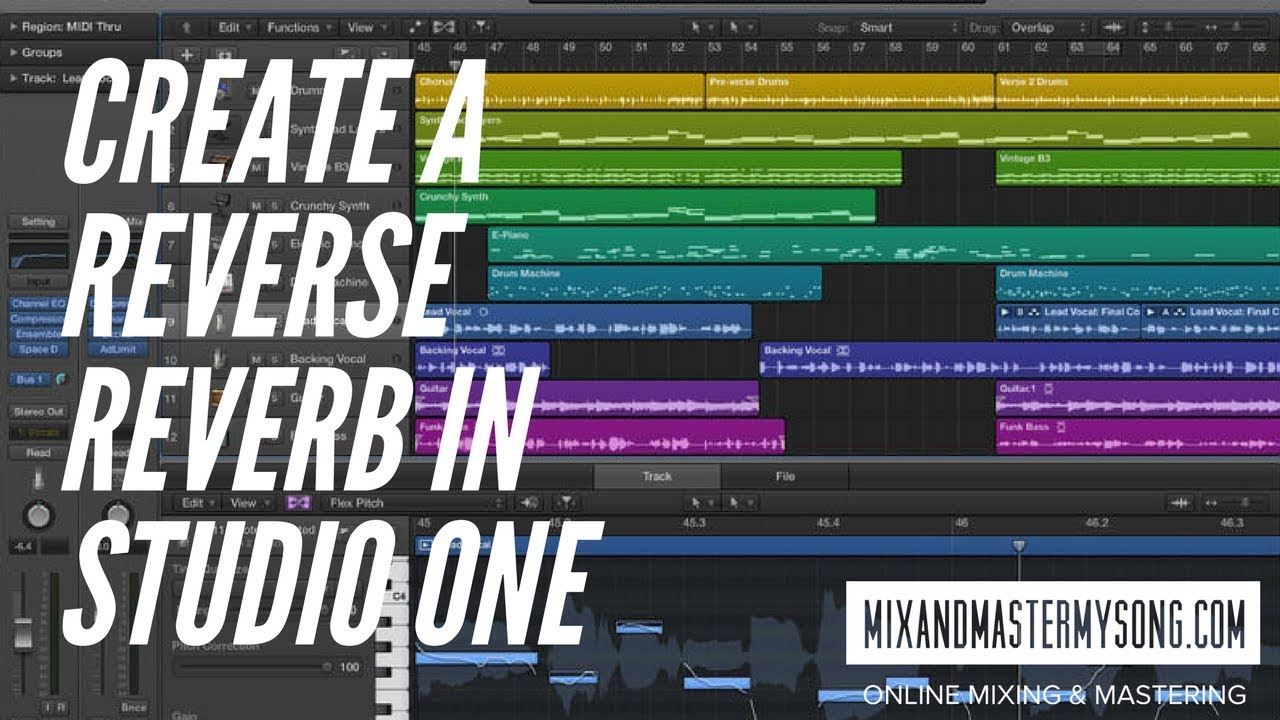Open the editor Edit menu in lower pane

point(198,503)
